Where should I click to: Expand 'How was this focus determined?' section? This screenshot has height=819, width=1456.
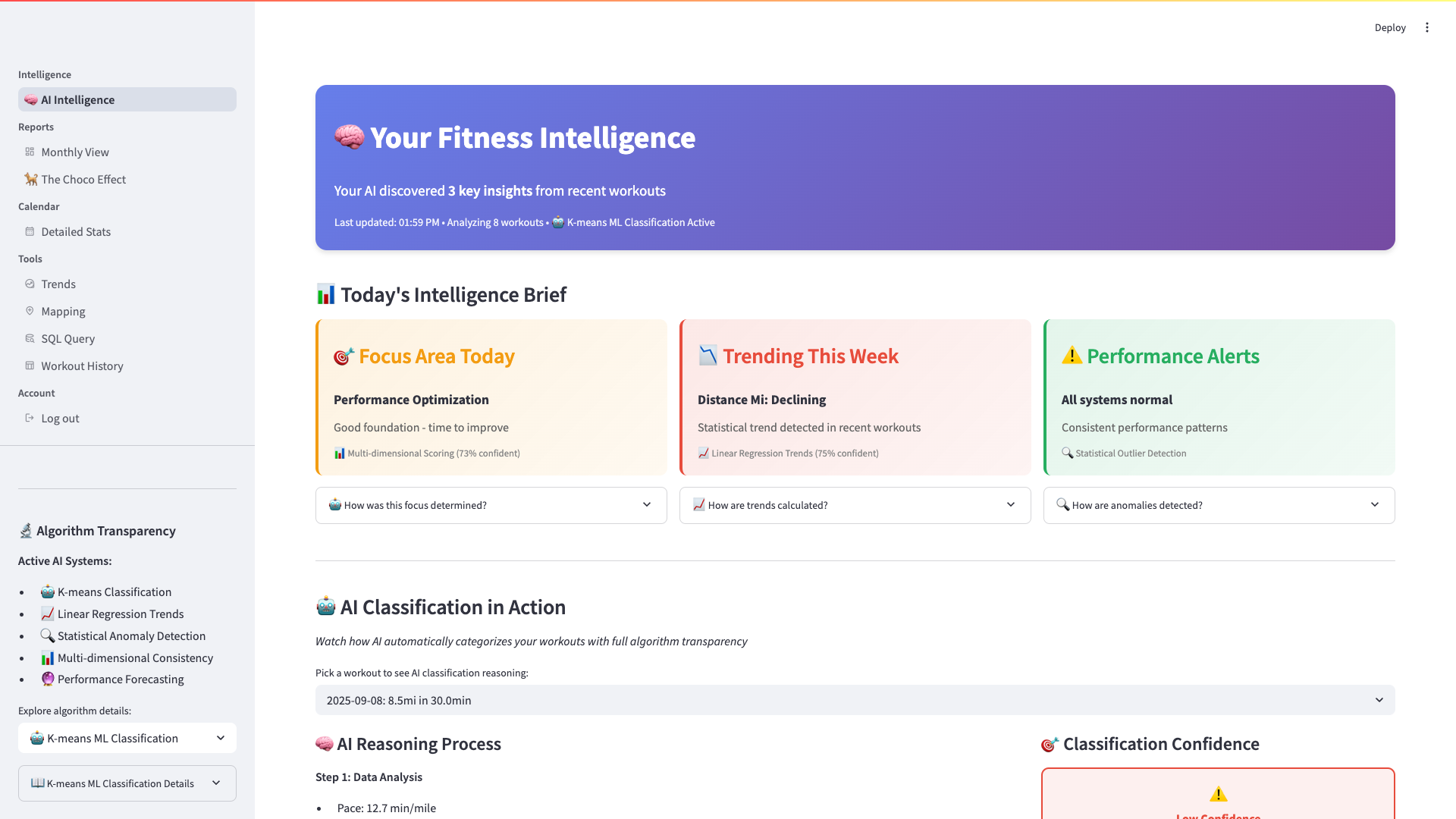pyautogui.click(x=491, y=505)
